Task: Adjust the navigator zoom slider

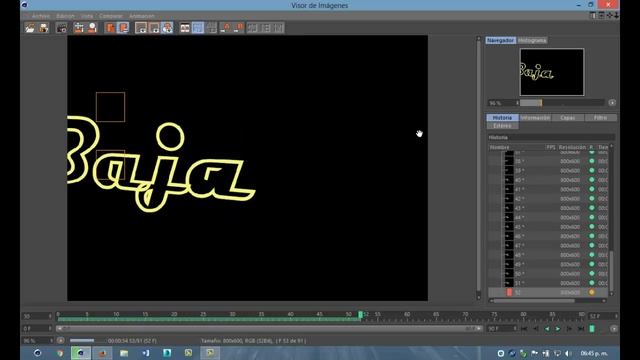Action: [x=561, y=103]
